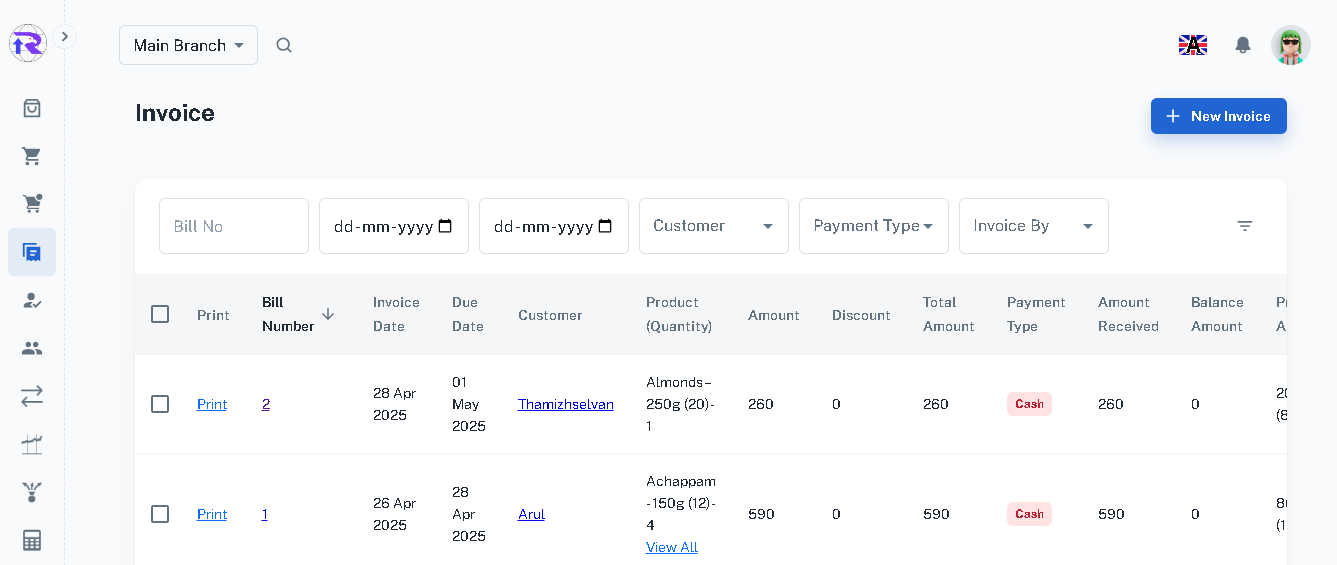Select checkbox for bill number 2 row
This screenshot has height=565, width=1337.
[x=160, y=404]
